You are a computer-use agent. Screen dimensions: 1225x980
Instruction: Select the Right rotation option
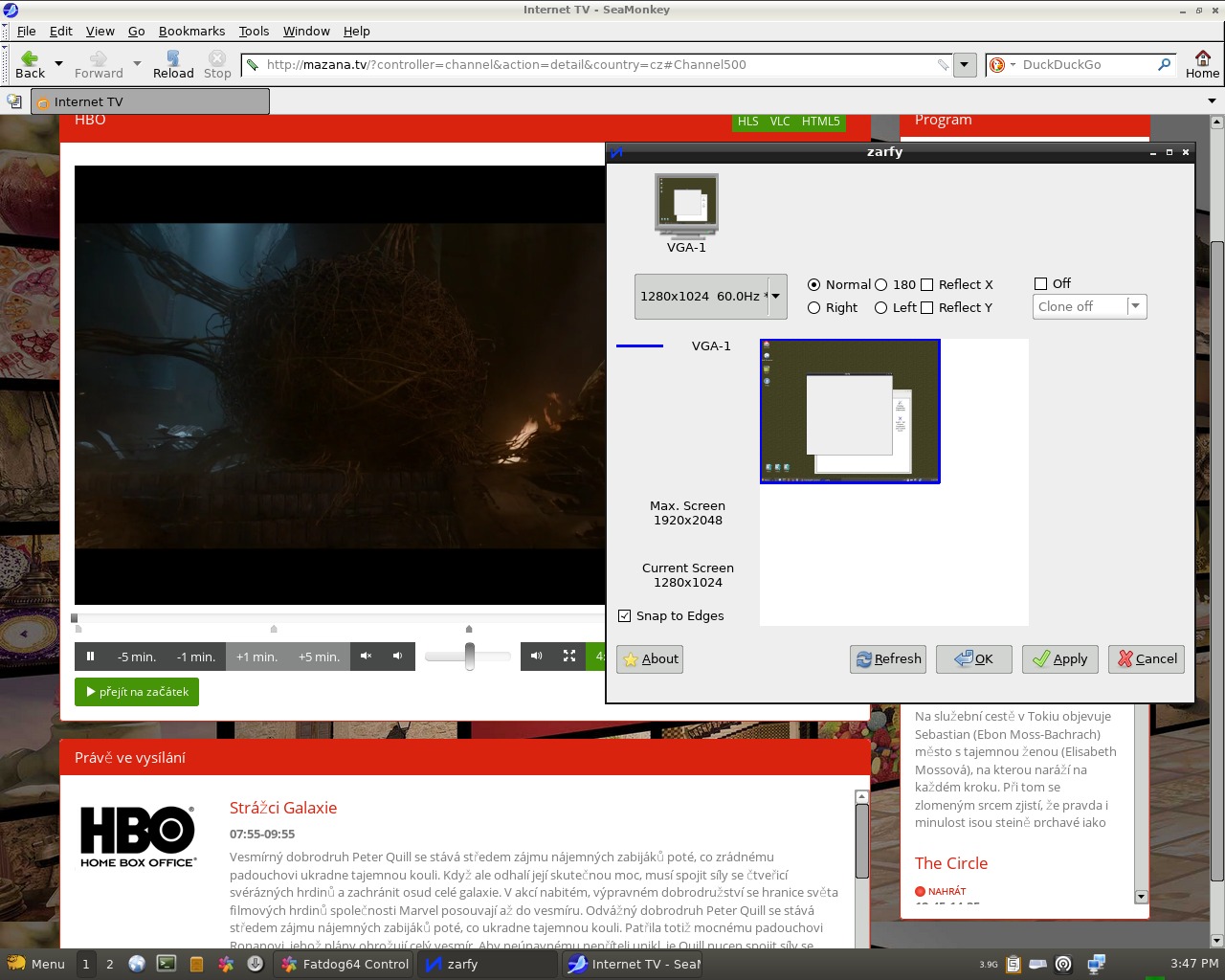[x=814, y=307]
